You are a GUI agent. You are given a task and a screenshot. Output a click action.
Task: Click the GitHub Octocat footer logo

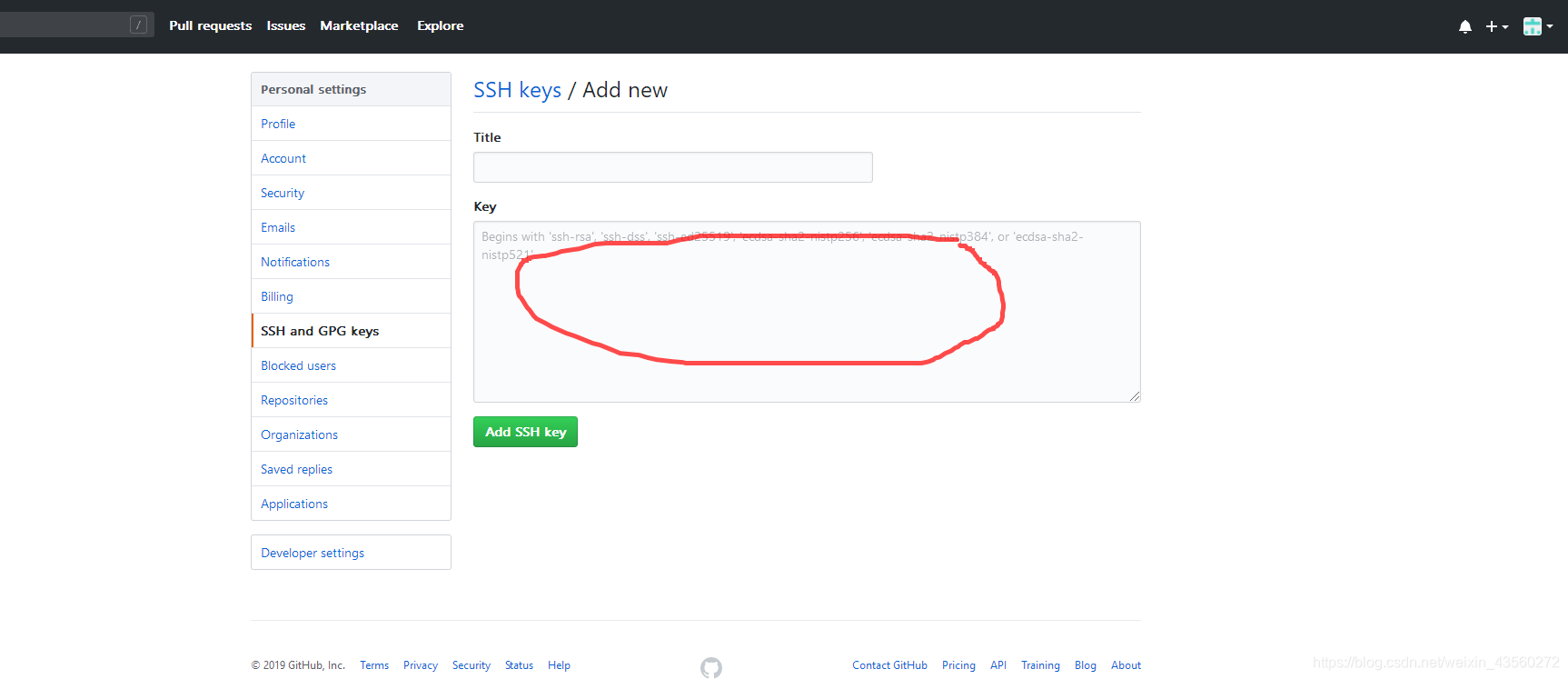[x=711, y=667]
